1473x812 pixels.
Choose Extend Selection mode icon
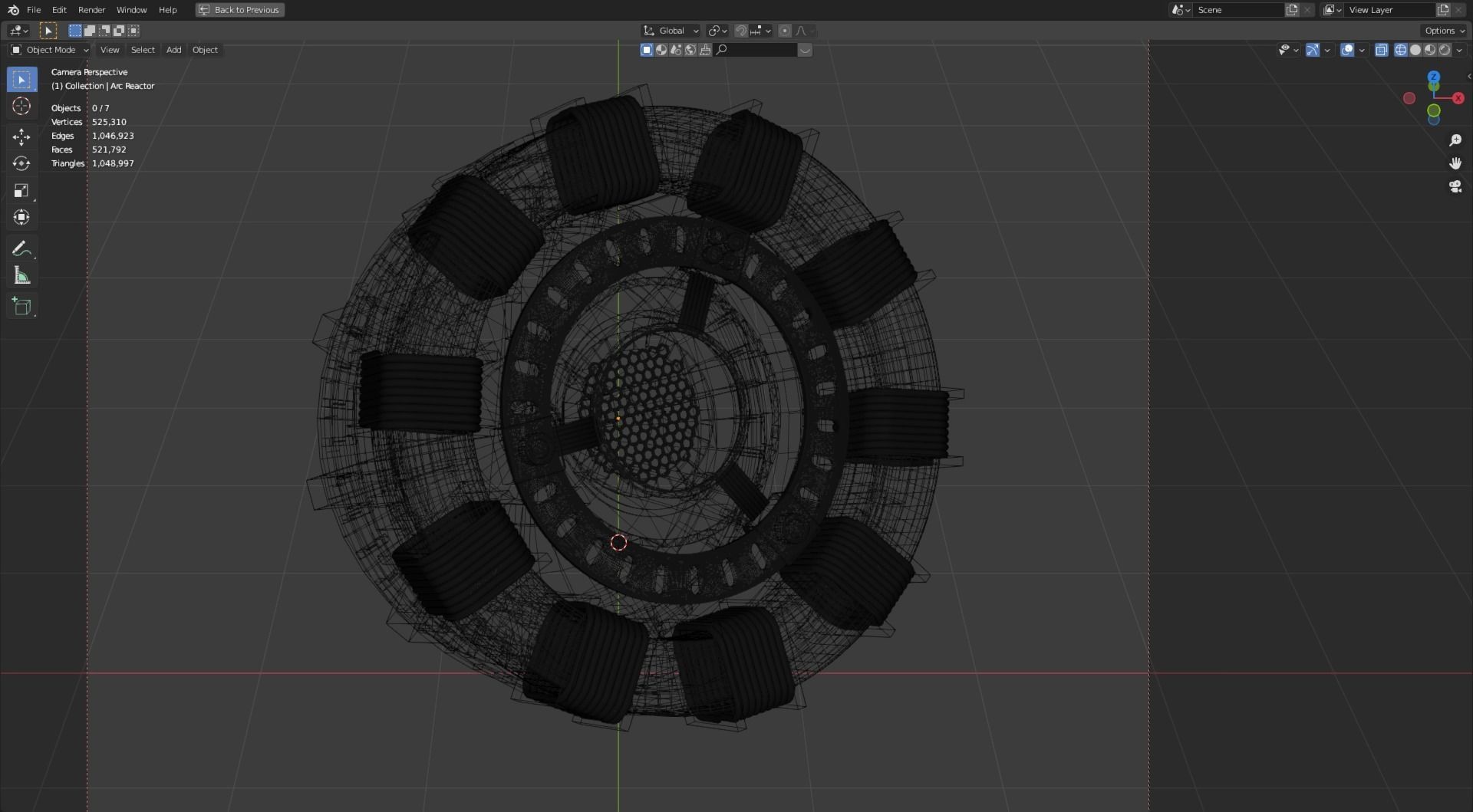[x=90, y=31]
